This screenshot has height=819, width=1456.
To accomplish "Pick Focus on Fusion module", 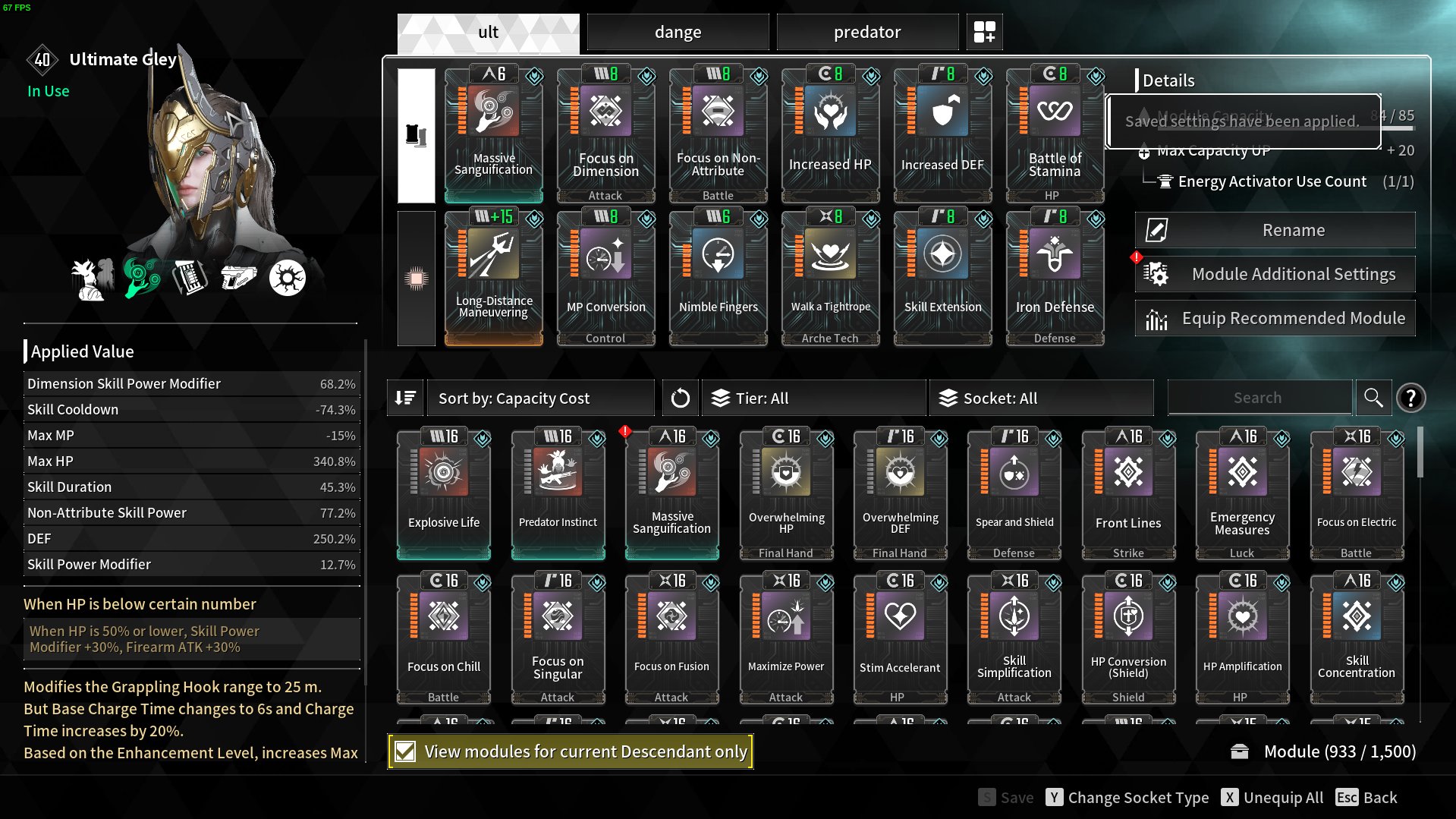I will tap(672, 638).
